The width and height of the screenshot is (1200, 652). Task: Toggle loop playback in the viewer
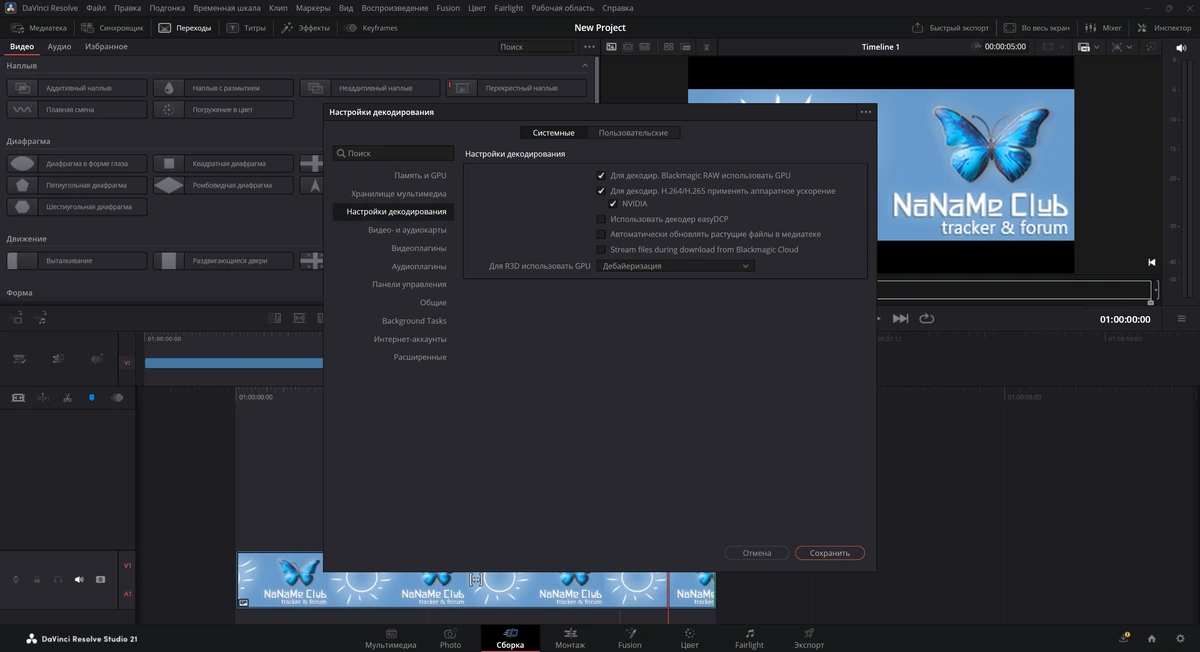pos(927,318)
